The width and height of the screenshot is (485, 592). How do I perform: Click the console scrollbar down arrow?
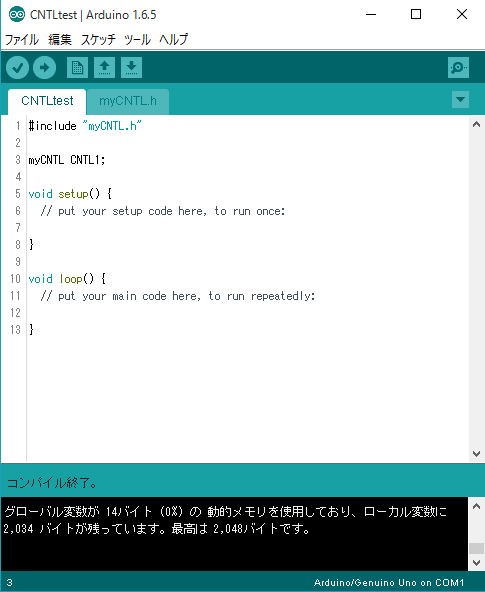click(476, 563)
